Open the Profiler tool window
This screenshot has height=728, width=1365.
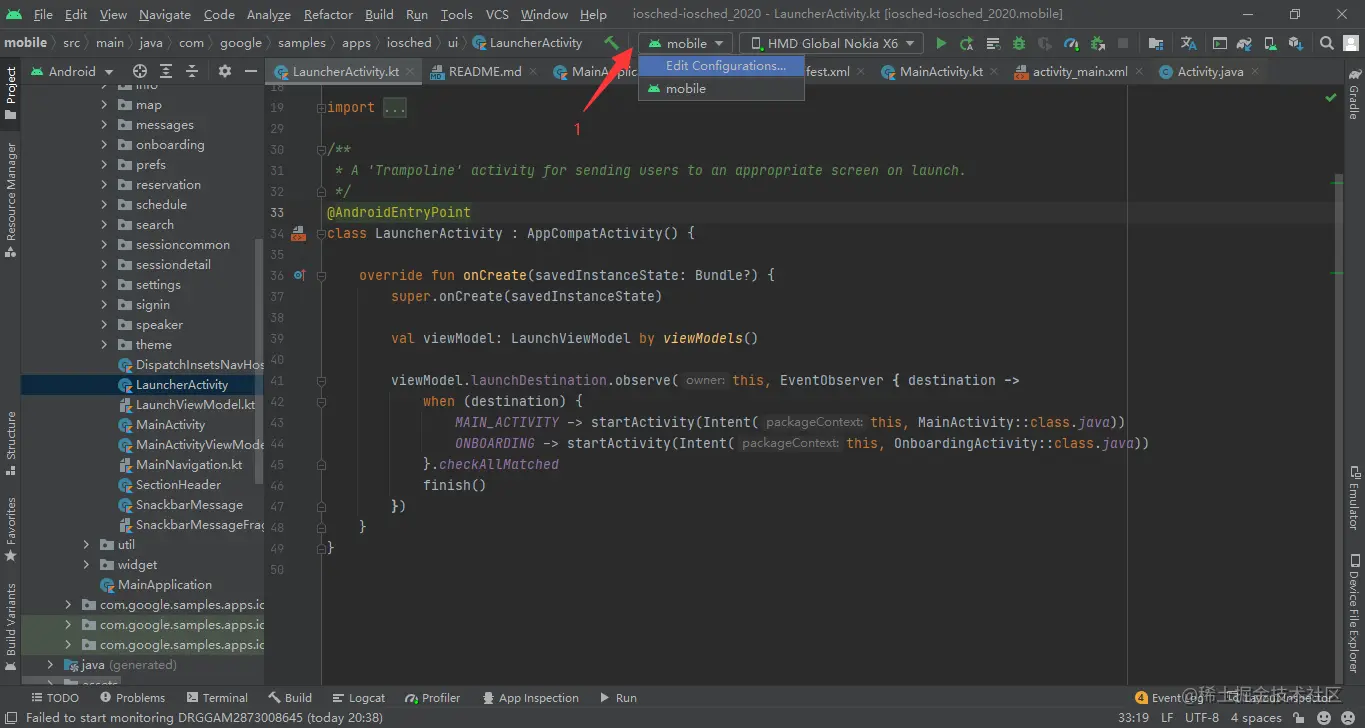433,698
